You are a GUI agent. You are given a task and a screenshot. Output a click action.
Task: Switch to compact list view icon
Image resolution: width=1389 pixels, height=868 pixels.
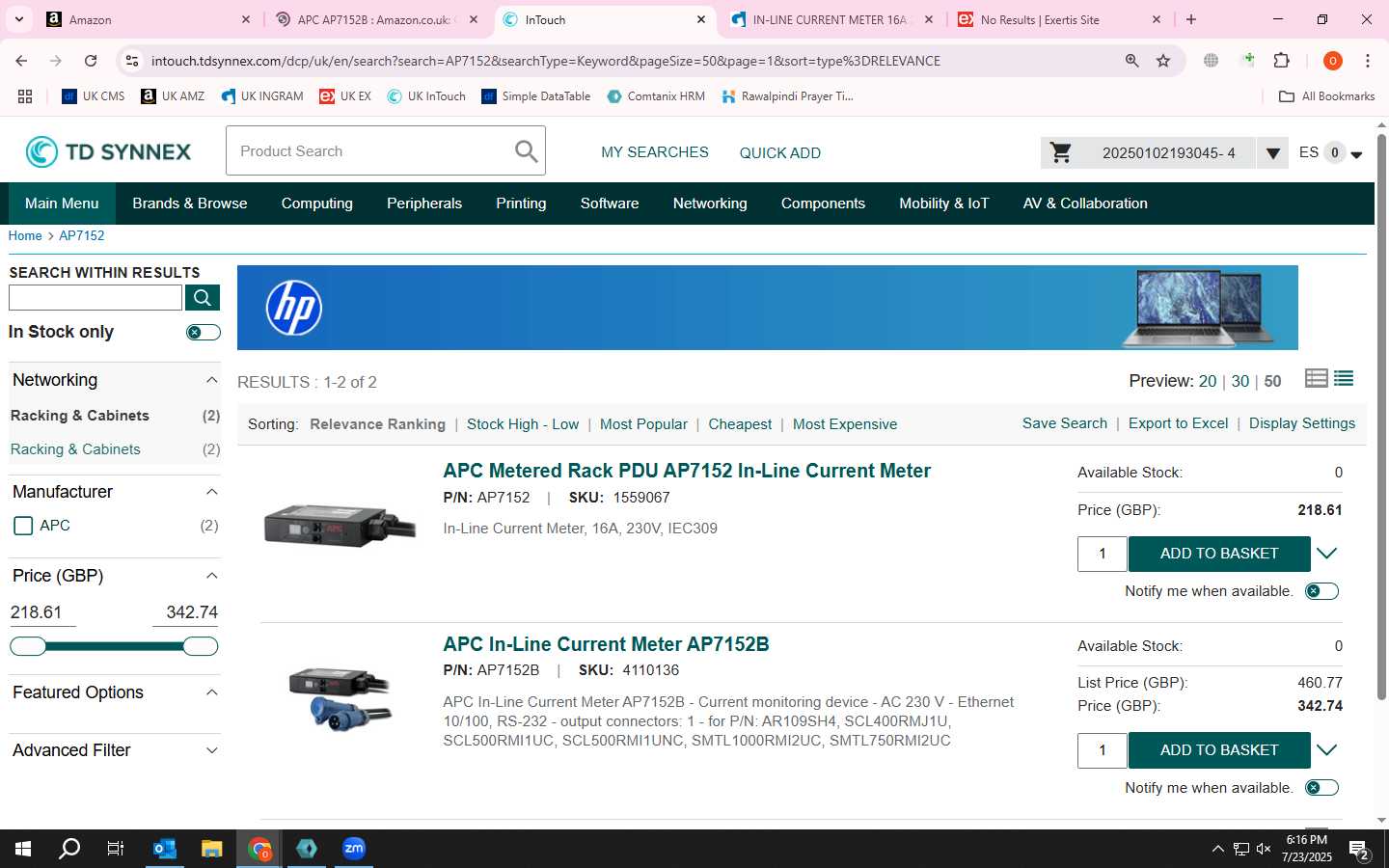pos(1344,378)
